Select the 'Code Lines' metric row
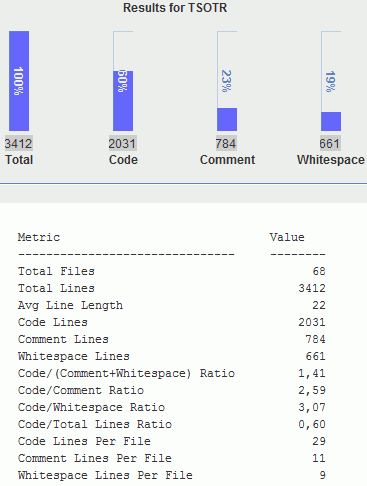 [x=172, y=322]
